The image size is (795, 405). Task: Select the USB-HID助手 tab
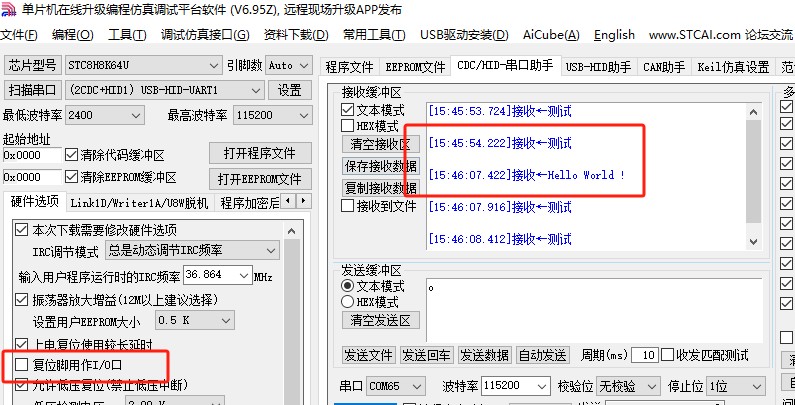point(598,66)
